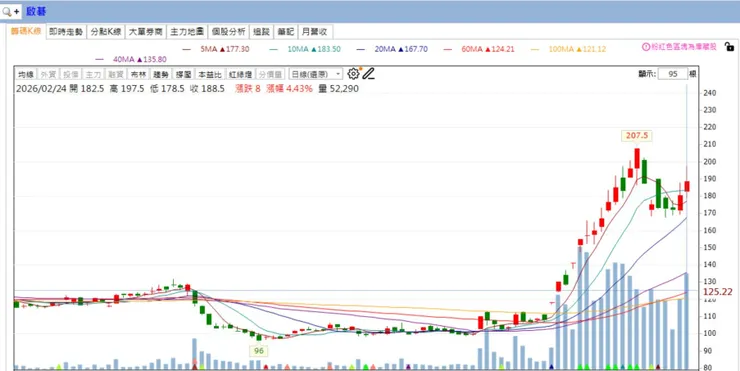Viewport: 740px width, 371px height.
Task: Toggle 外資 foreign investor indicator
Action: [x=48, y=74]
